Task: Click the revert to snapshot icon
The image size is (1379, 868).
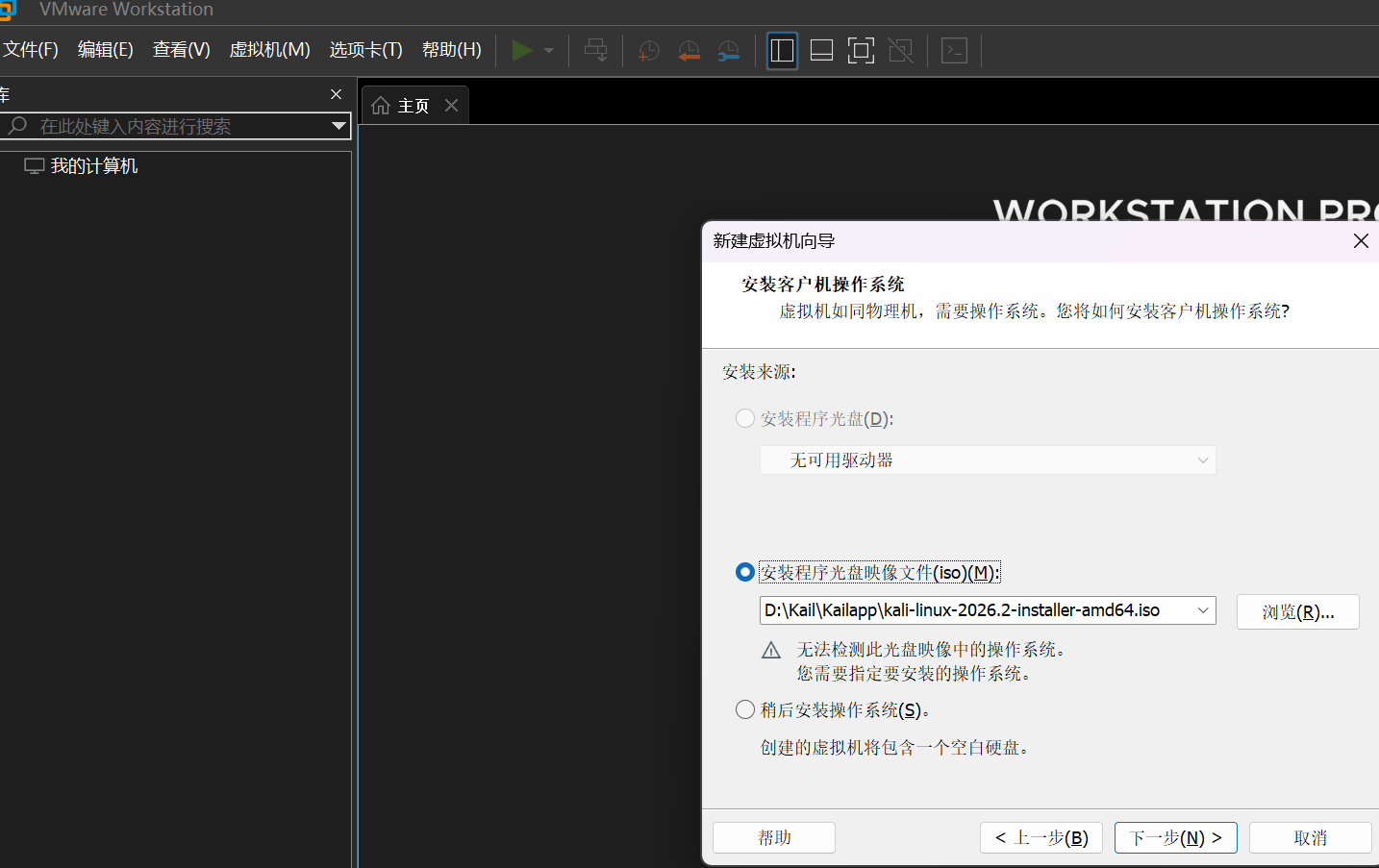Action: point(689,50)
